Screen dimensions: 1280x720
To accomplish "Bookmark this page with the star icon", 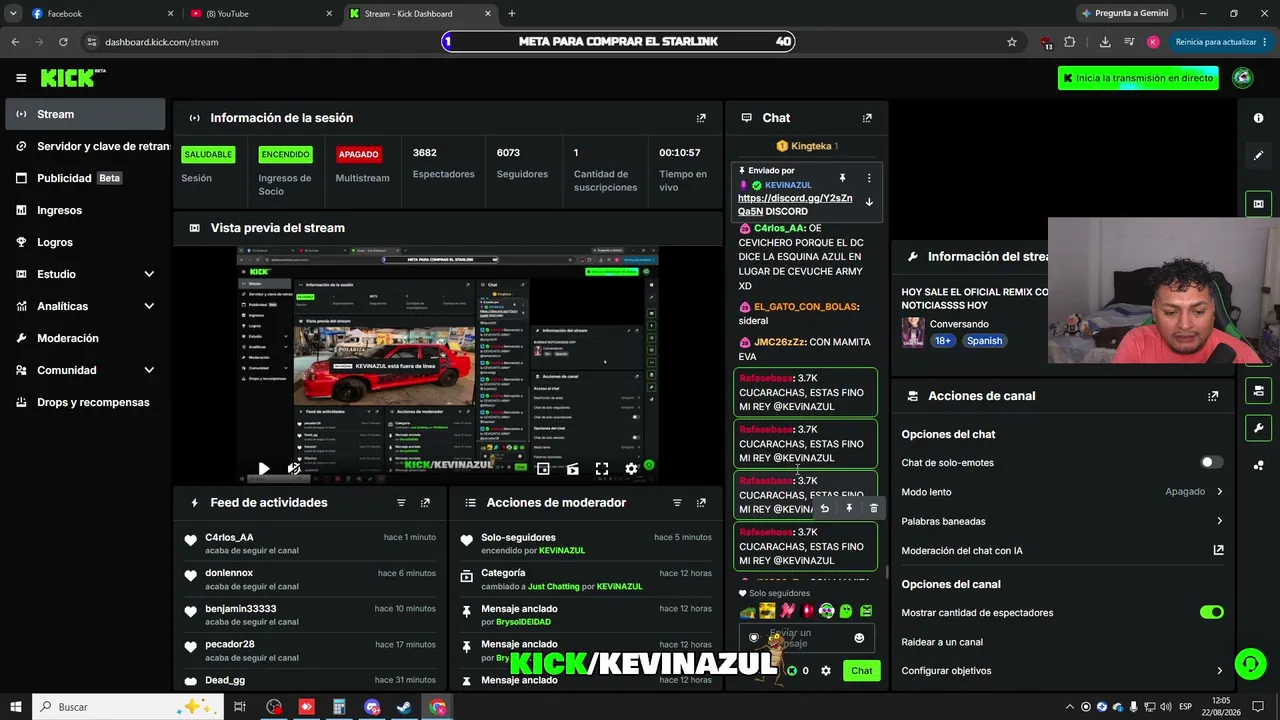I will click(x=1012, y=42).
